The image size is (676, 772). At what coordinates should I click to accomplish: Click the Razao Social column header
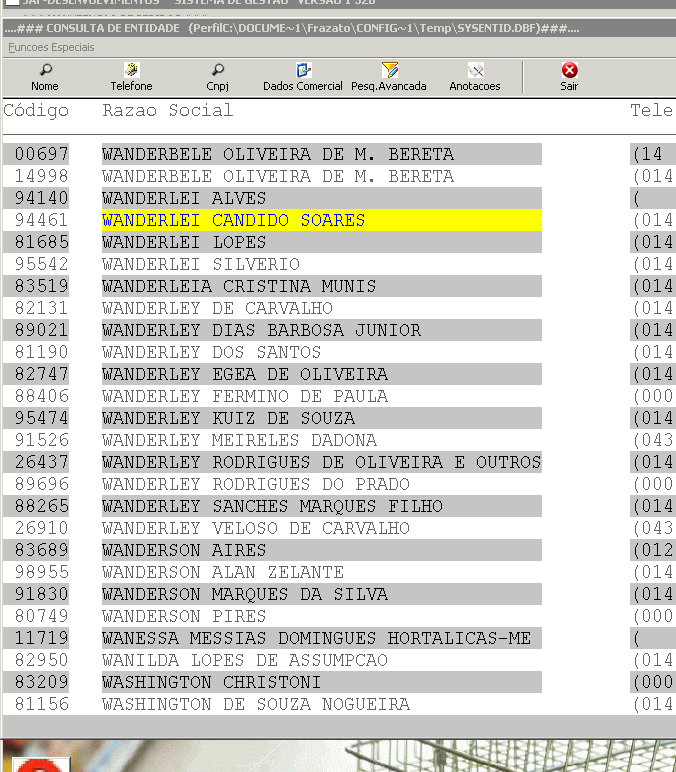click(x=167, y=110)
